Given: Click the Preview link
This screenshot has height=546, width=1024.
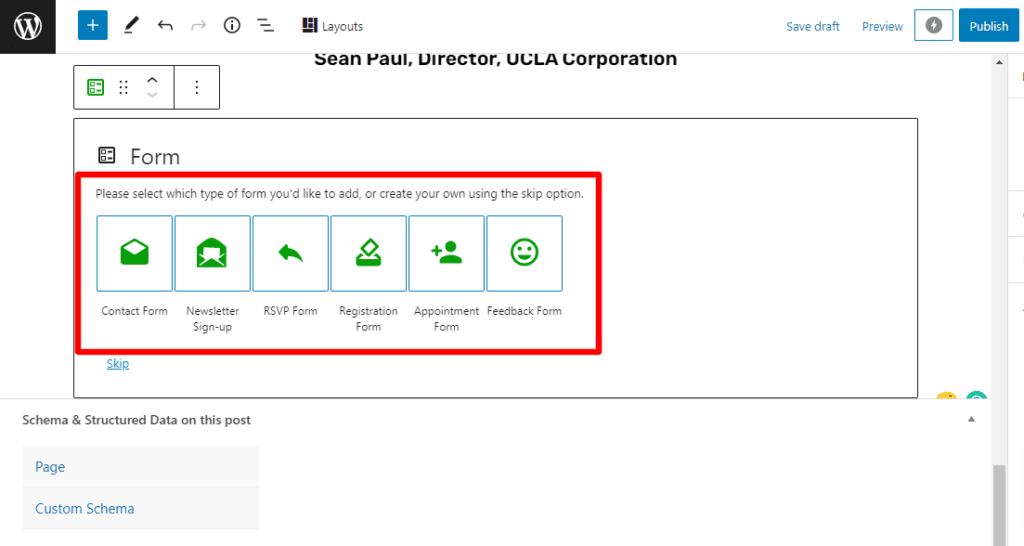Looking at the screenshot, I should coord(882,26).
